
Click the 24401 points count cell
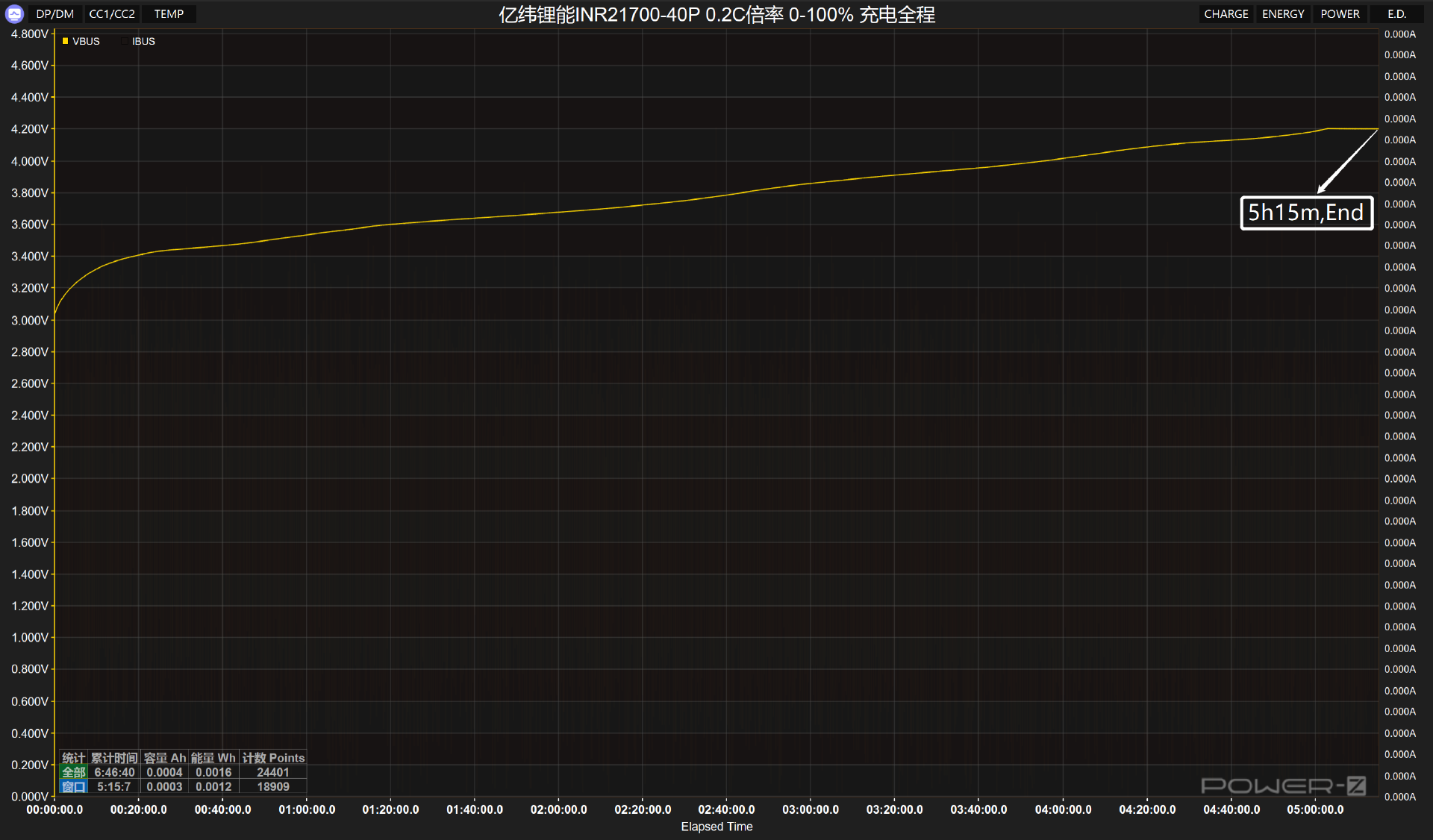point(273,772)
